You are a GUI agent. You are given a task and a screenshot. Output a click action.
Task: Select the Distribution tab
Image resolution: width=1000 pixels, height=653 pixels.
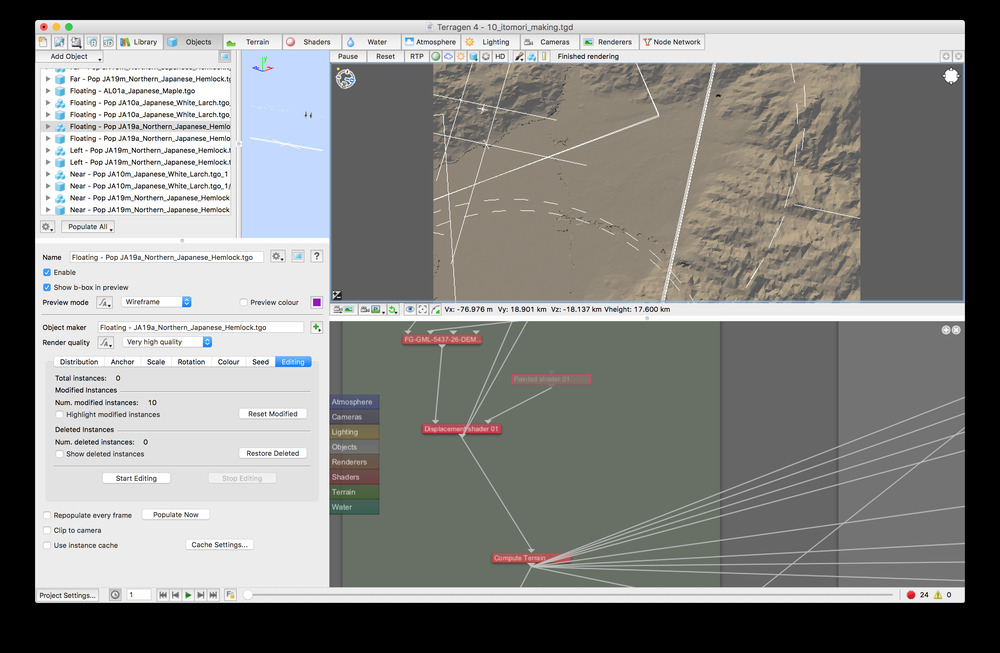(x=79, y=362)
